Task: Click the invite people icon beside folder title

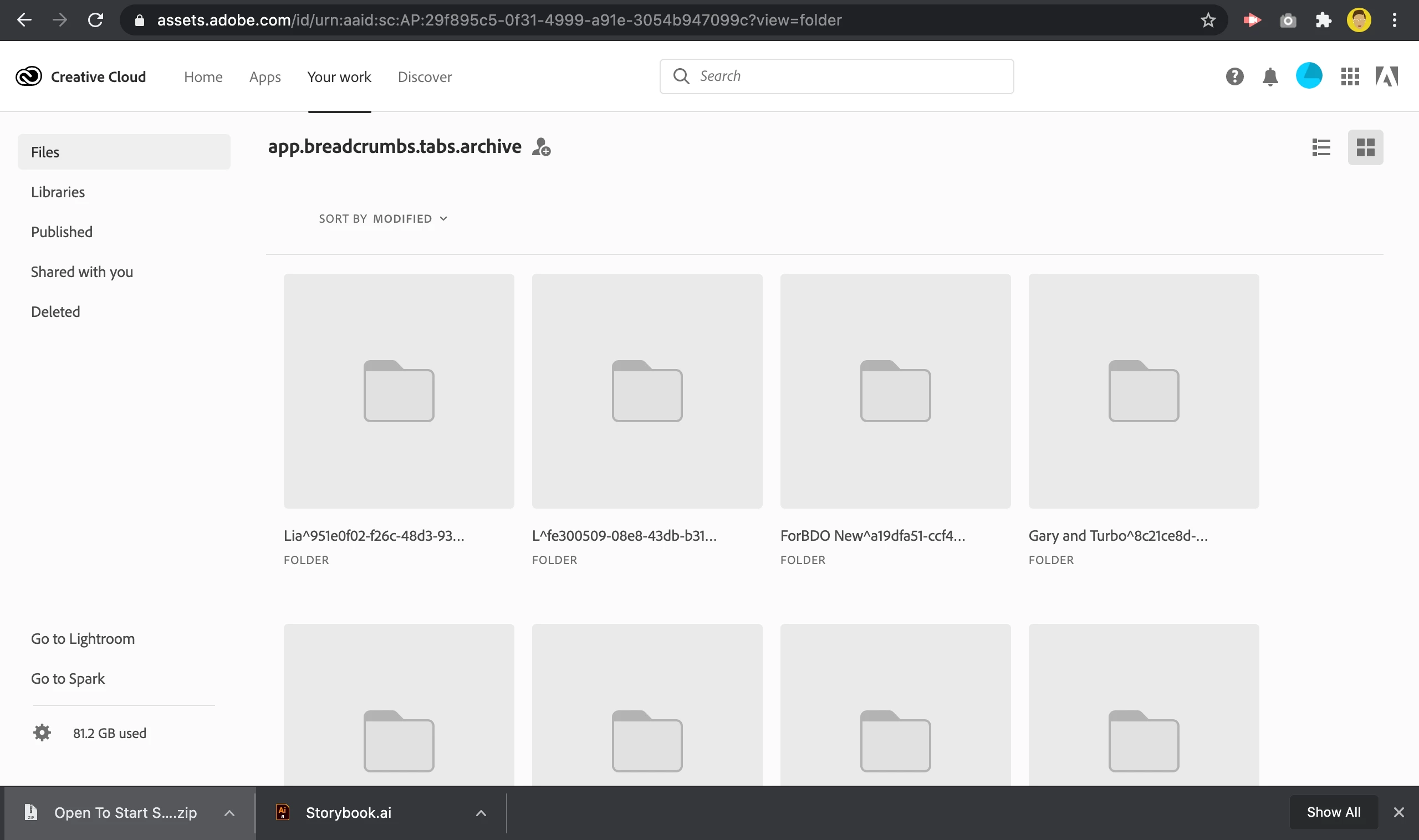Action: pyautogui.click(x=542, y=147)
